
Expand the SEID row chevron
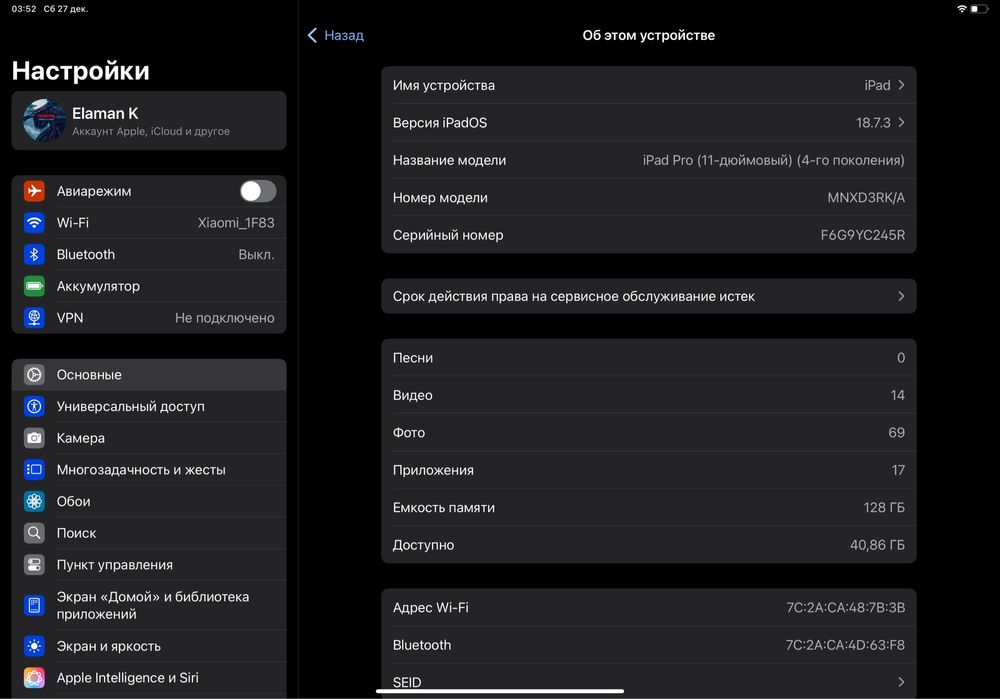tap(901, 682)
